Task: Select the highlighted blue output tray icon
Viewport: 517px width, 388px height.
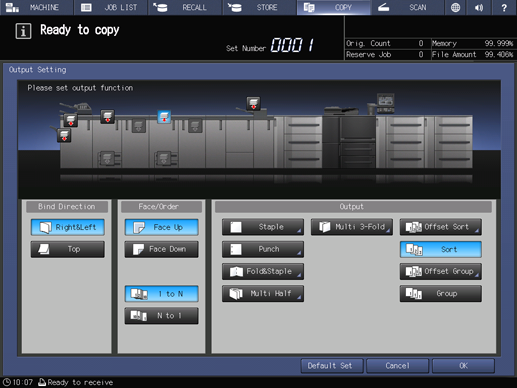Action: pos(164,117)
